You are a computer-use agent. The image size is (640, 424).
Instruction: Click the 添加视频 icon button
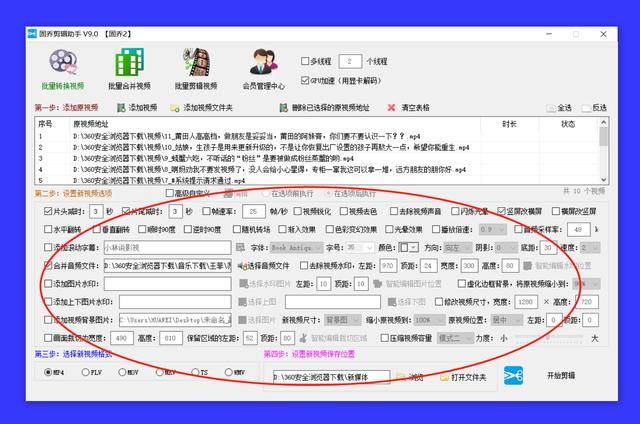pos(121,108)
